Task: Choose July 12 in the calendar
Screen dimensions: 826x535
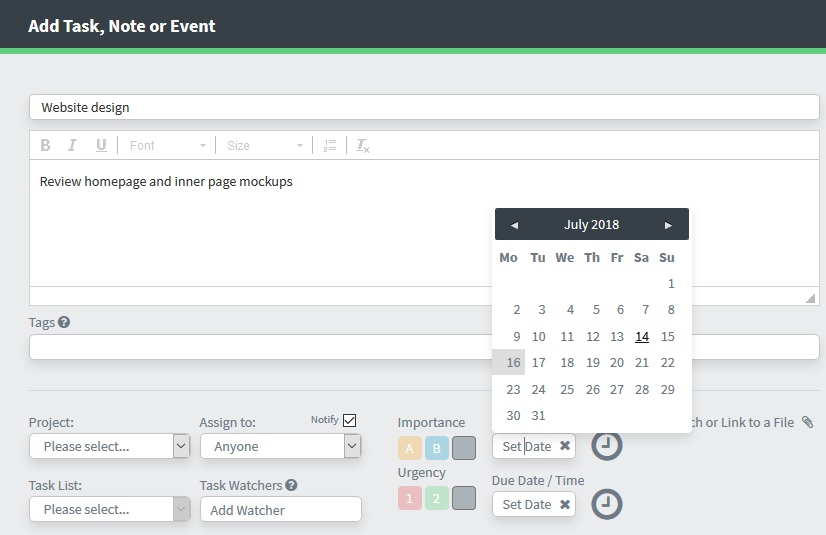Action: (x=593, y=336)
